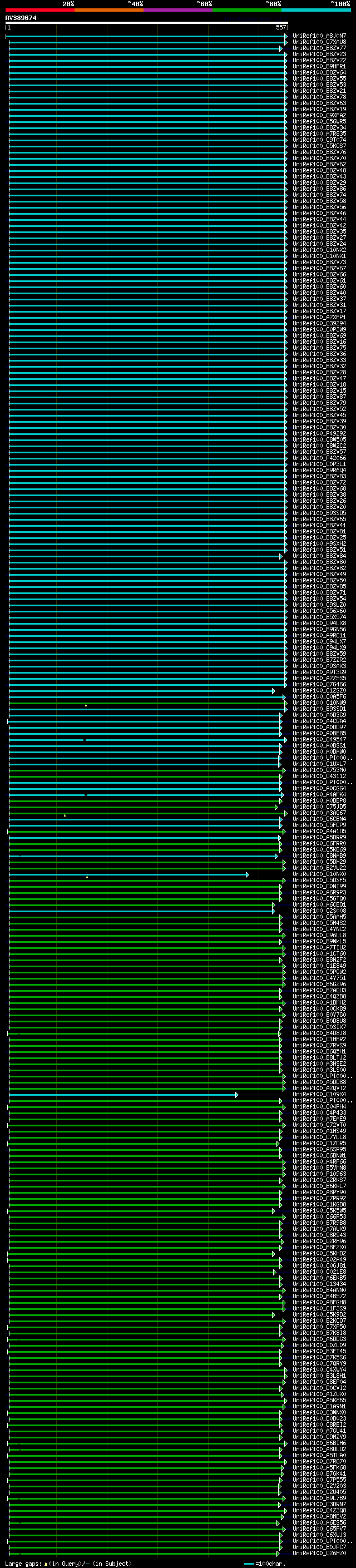The width and height of the screenshot is (356, 1568).
Task: Click green hit label UniRef100_Q10NW9
Action: pos(319,703)
